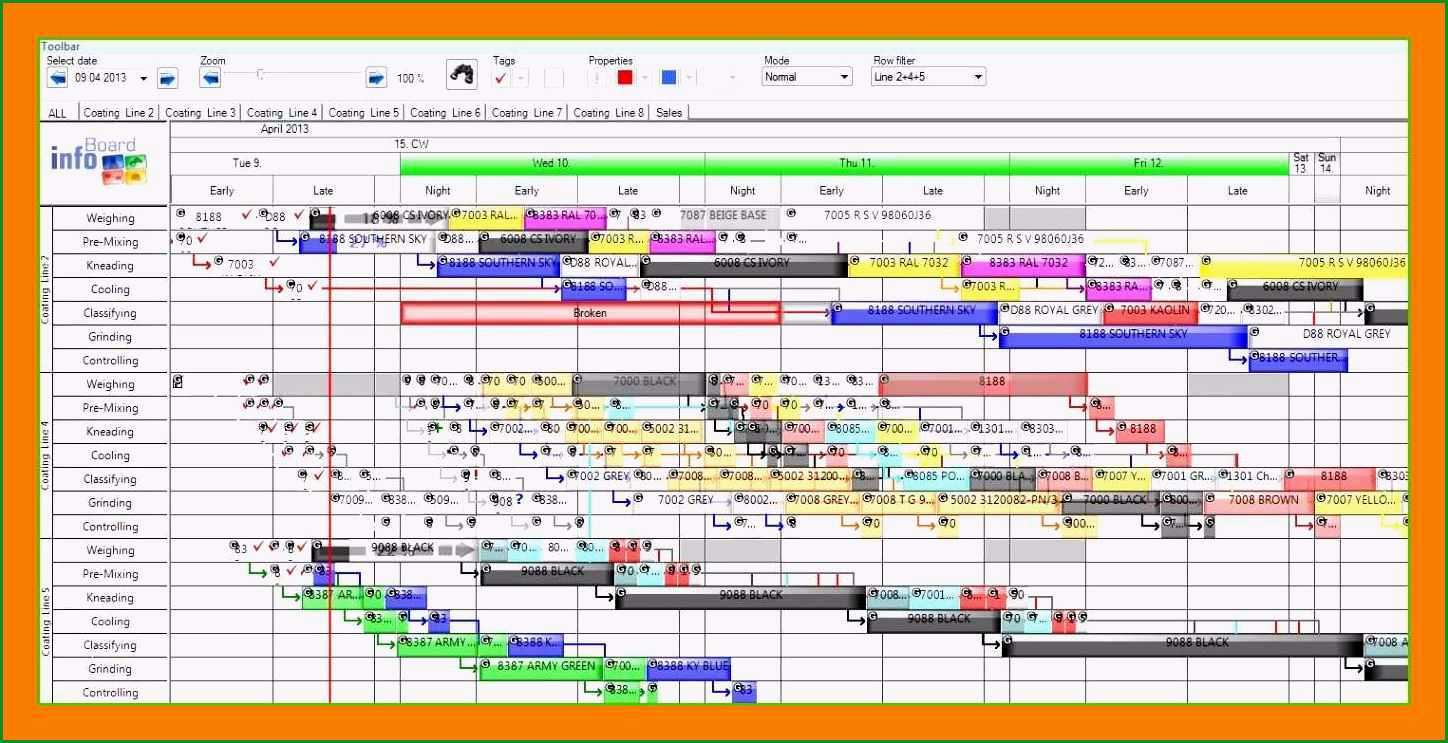Open the Coating Line 7 tab
Image resolution: width=1448 pixels, height=743 pixels.
tap(527, 113)
